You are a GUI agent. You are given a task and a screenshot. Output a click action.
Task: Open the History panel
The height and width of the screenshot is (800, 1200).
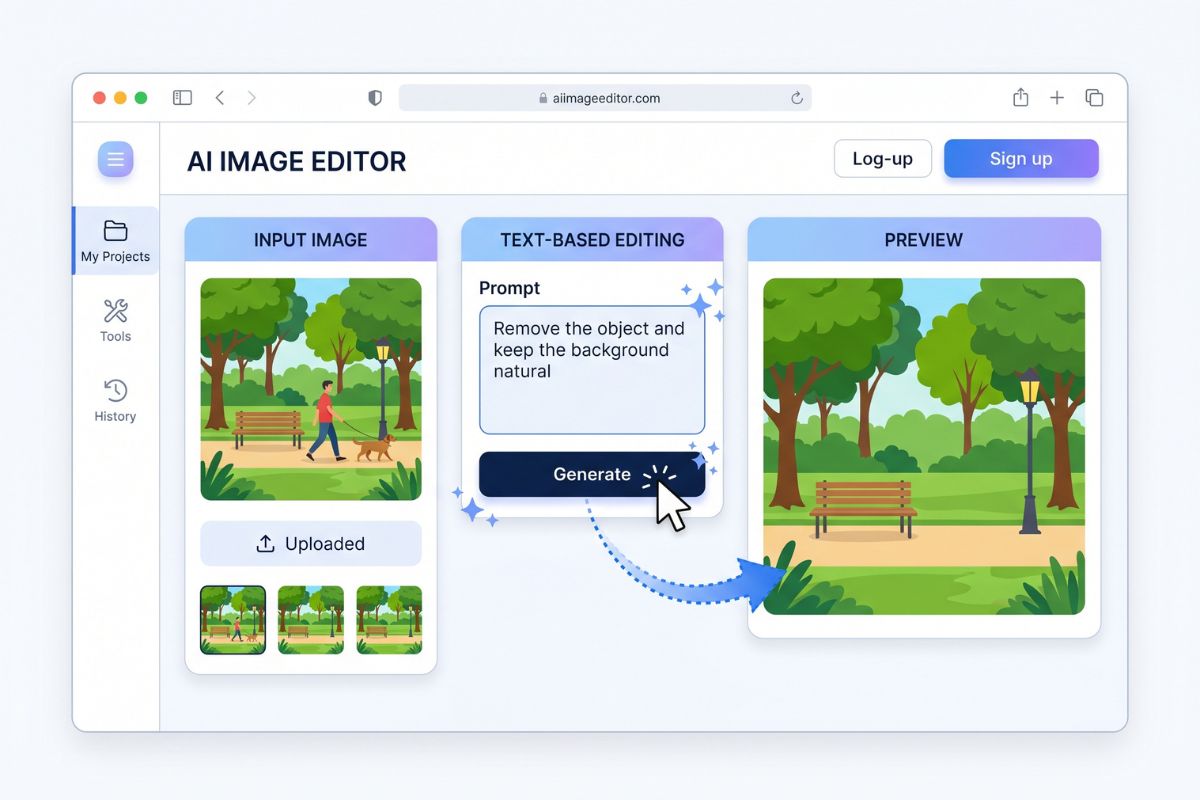pyautogui.click(x=115, y=400)
